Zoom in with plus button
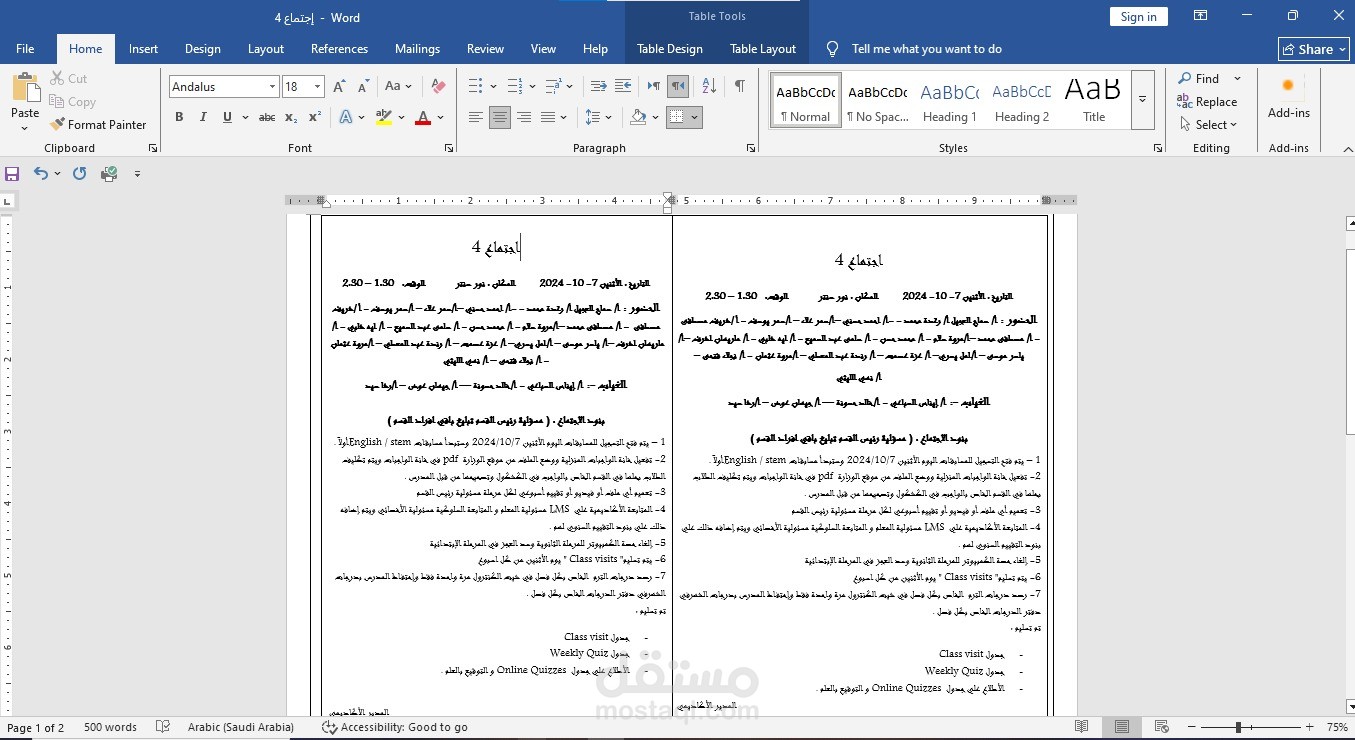The width and height of the screenshot is (1355, 740). 1309,727
